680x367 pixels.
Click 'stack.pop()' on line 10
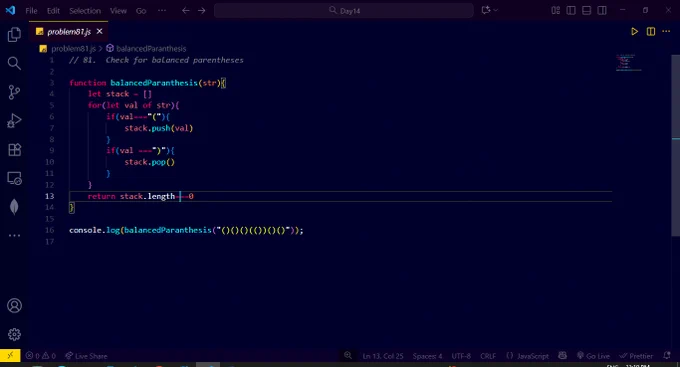click(x=150, y=162)
